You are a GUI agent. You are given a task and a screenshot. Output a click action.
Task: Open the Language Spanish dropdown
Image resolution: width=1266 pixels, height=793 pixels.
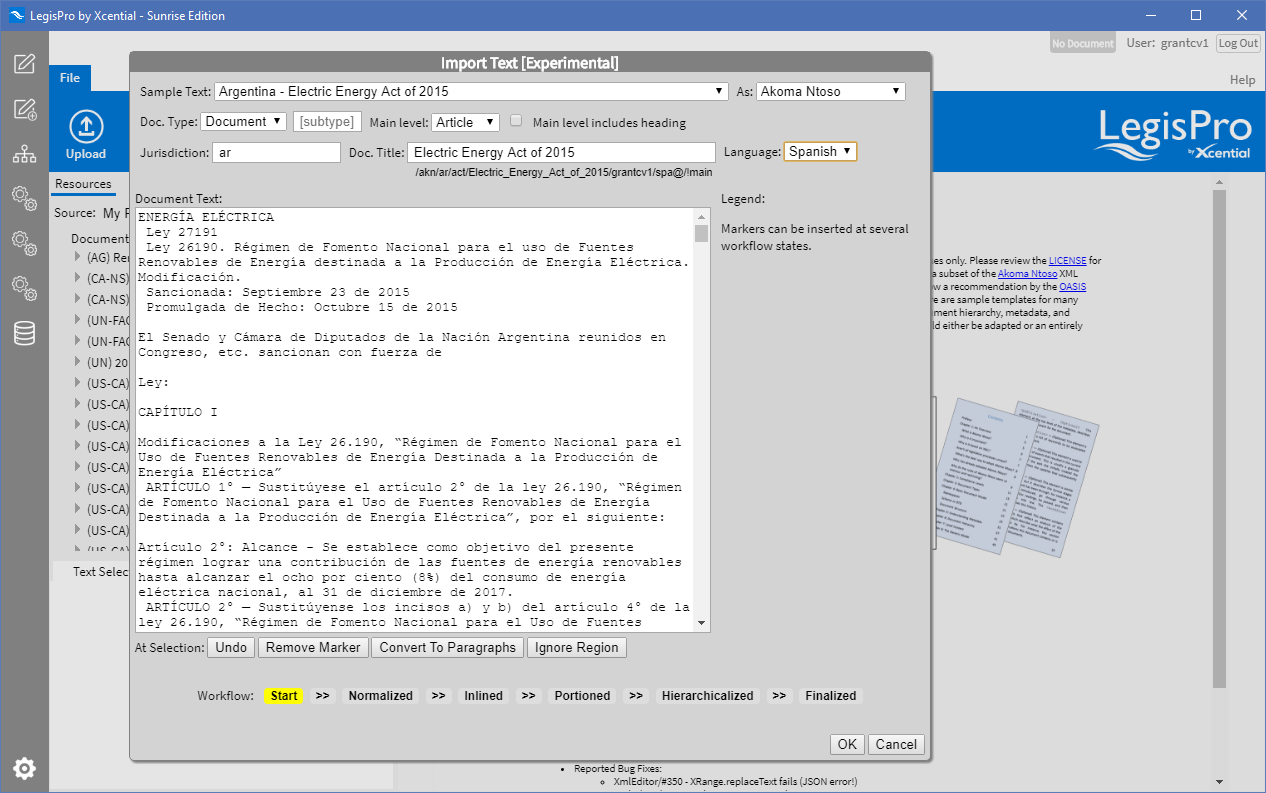(x=820, y=151)
